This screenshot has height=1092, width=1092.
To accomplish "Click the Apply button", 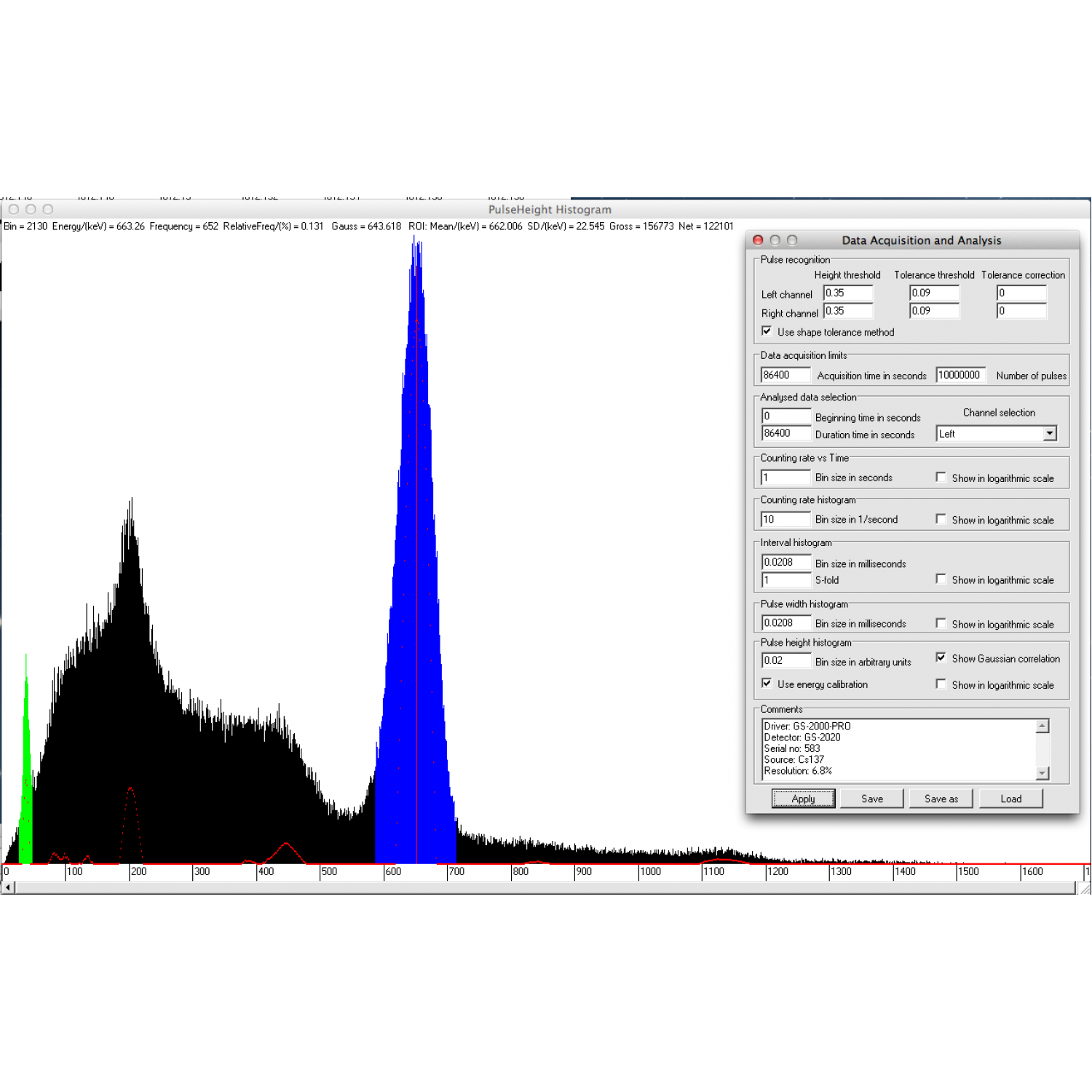I will pos(803,799).
